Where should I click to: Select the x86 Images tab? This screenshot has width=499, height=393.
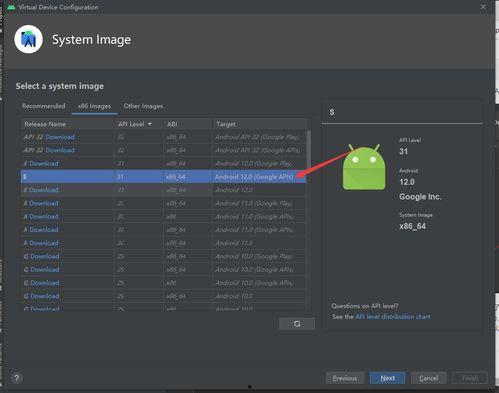pos(94,106)
